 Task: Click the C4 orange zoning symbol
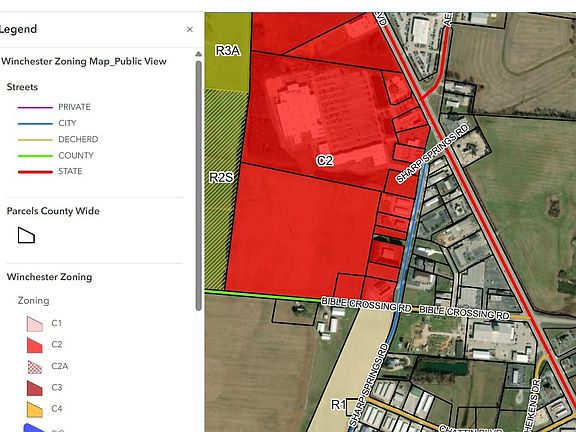click(35, 409)
